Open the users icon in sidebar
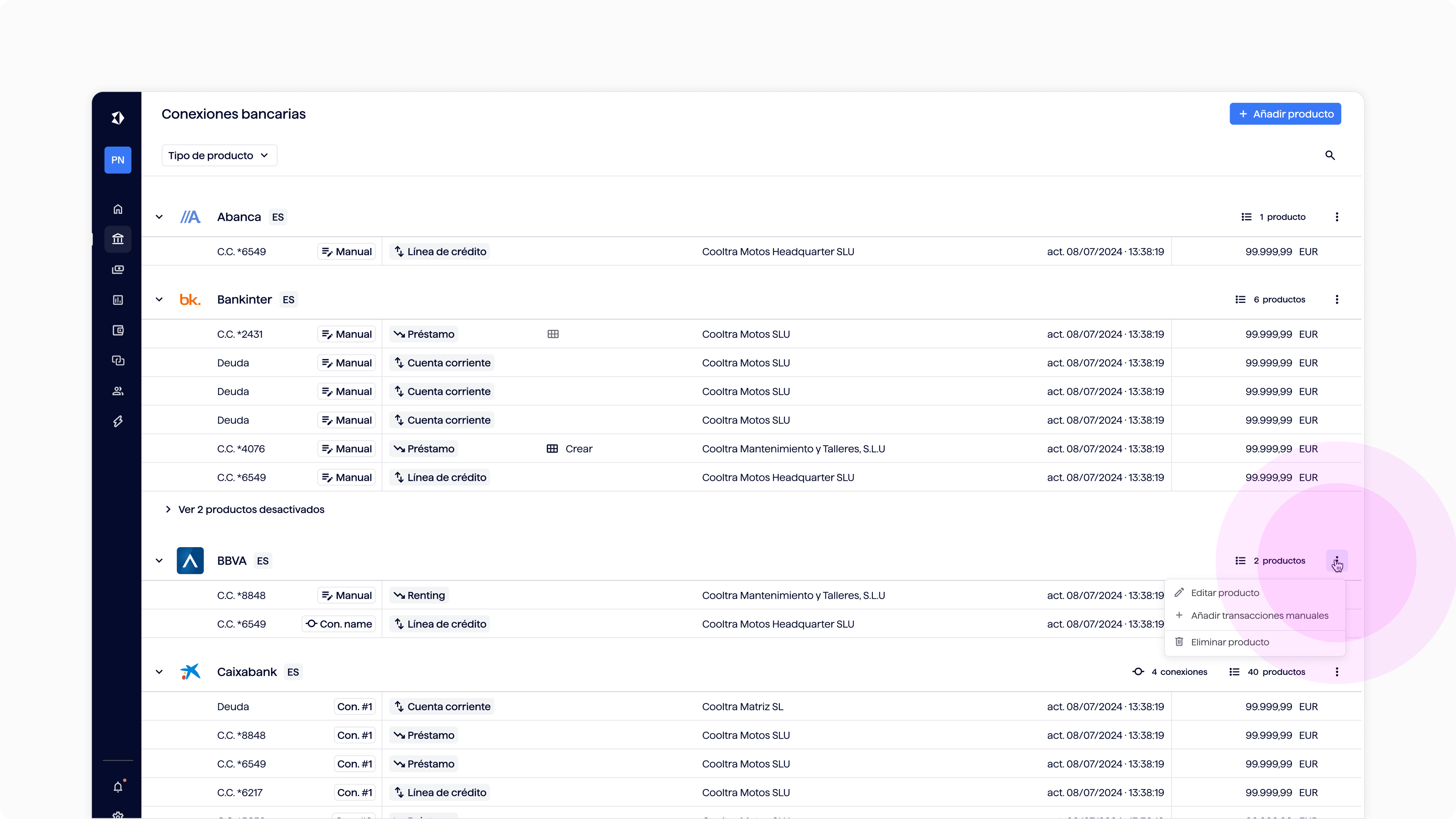Image resolution: width=1456 pixels, height=819 pixels. [x=118, y=391]
